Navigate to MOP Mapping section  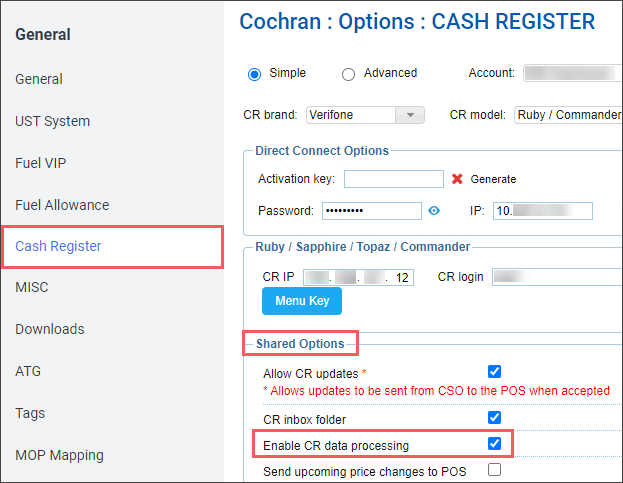[x=59, y=455]
